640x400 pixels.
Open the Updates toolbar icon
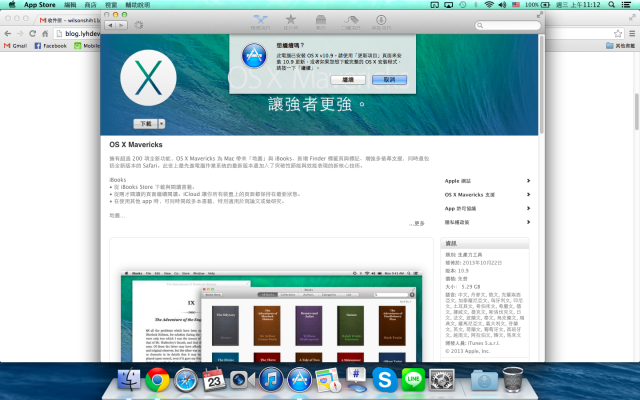tap(381, 22)
